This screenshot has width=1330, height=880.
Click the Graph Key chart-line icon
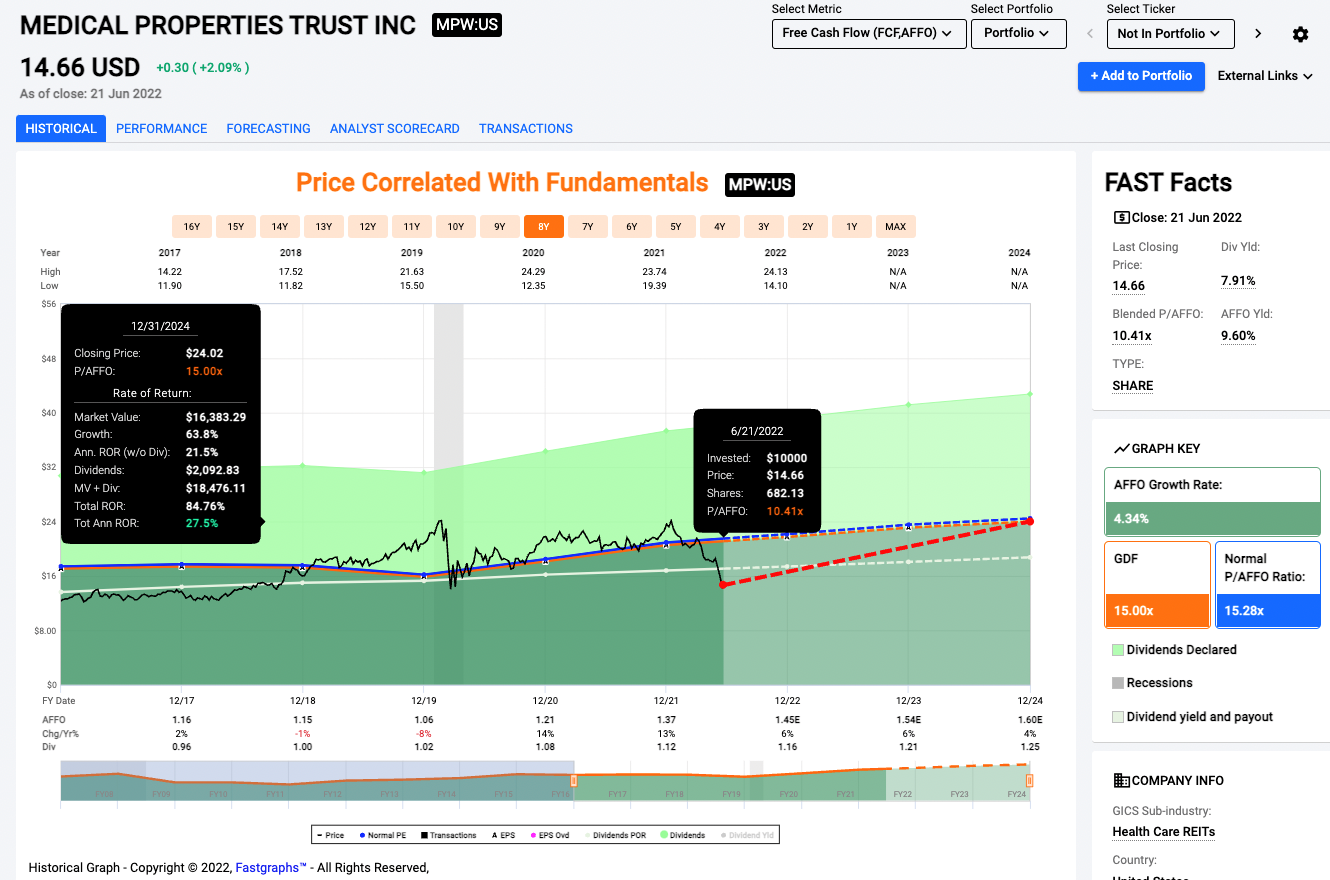(1122, 449)
